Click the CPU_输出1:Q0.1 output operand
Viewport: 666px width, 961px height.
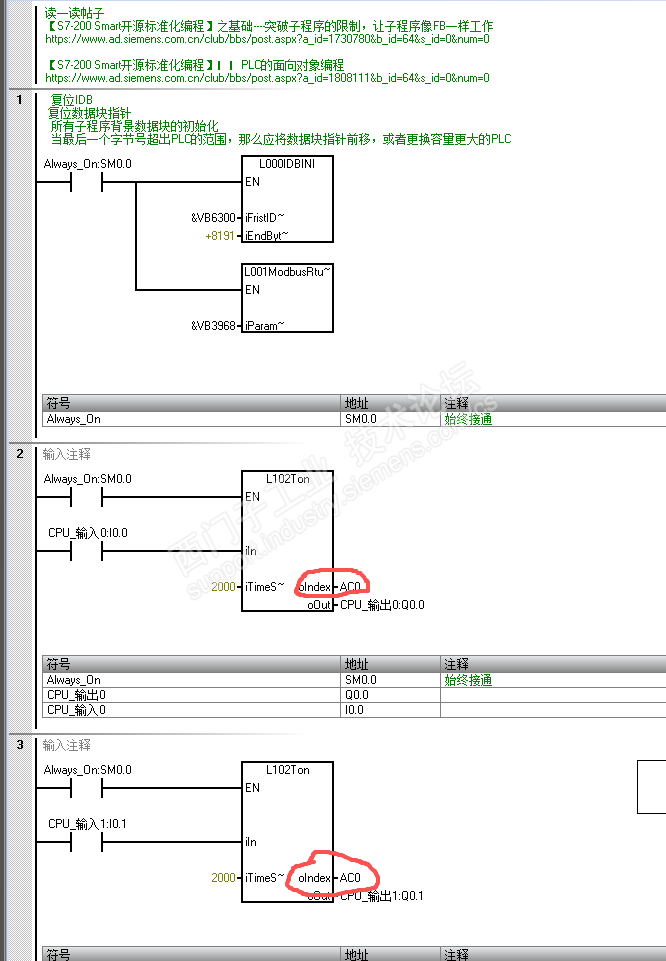[382, 896]
